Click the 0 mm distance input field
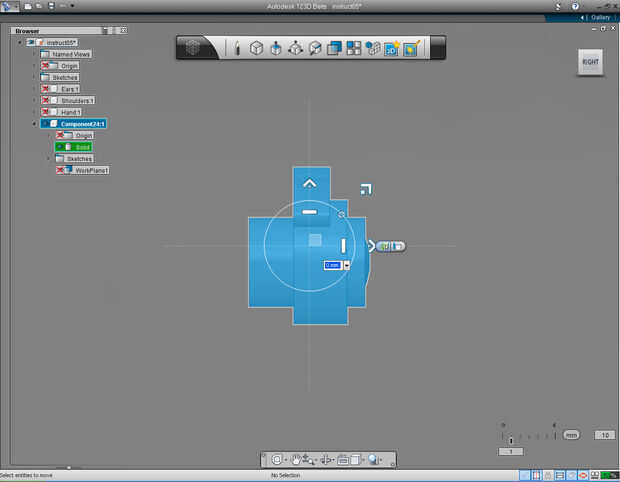Image resolution: width=620 pixels, height=482 pixels. 333,265
